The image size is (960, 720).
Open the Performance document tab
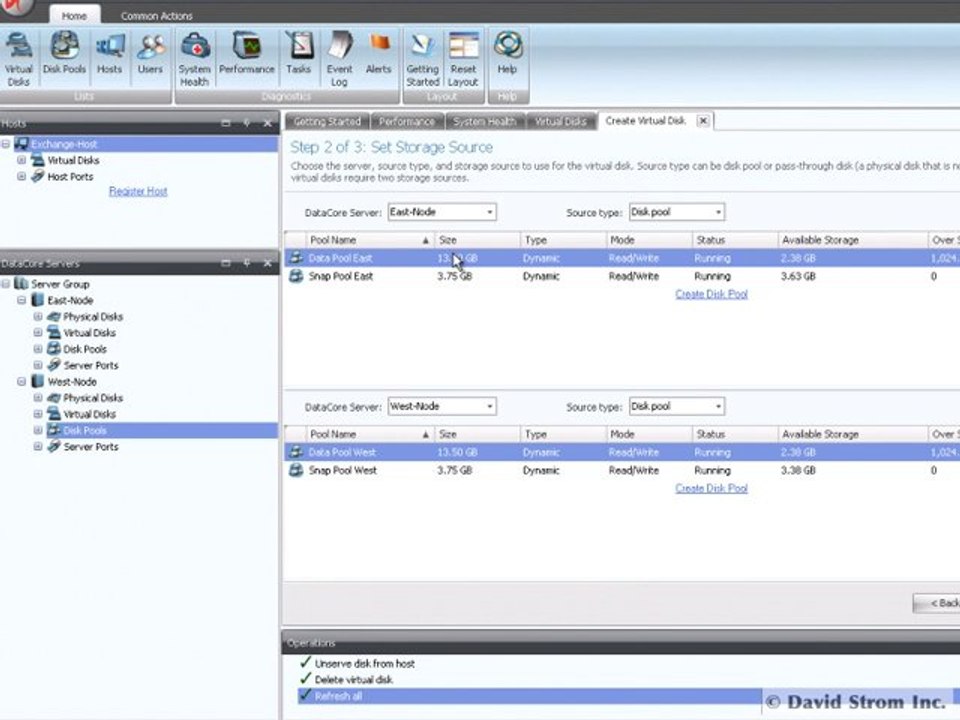click(x=407, y=121)
